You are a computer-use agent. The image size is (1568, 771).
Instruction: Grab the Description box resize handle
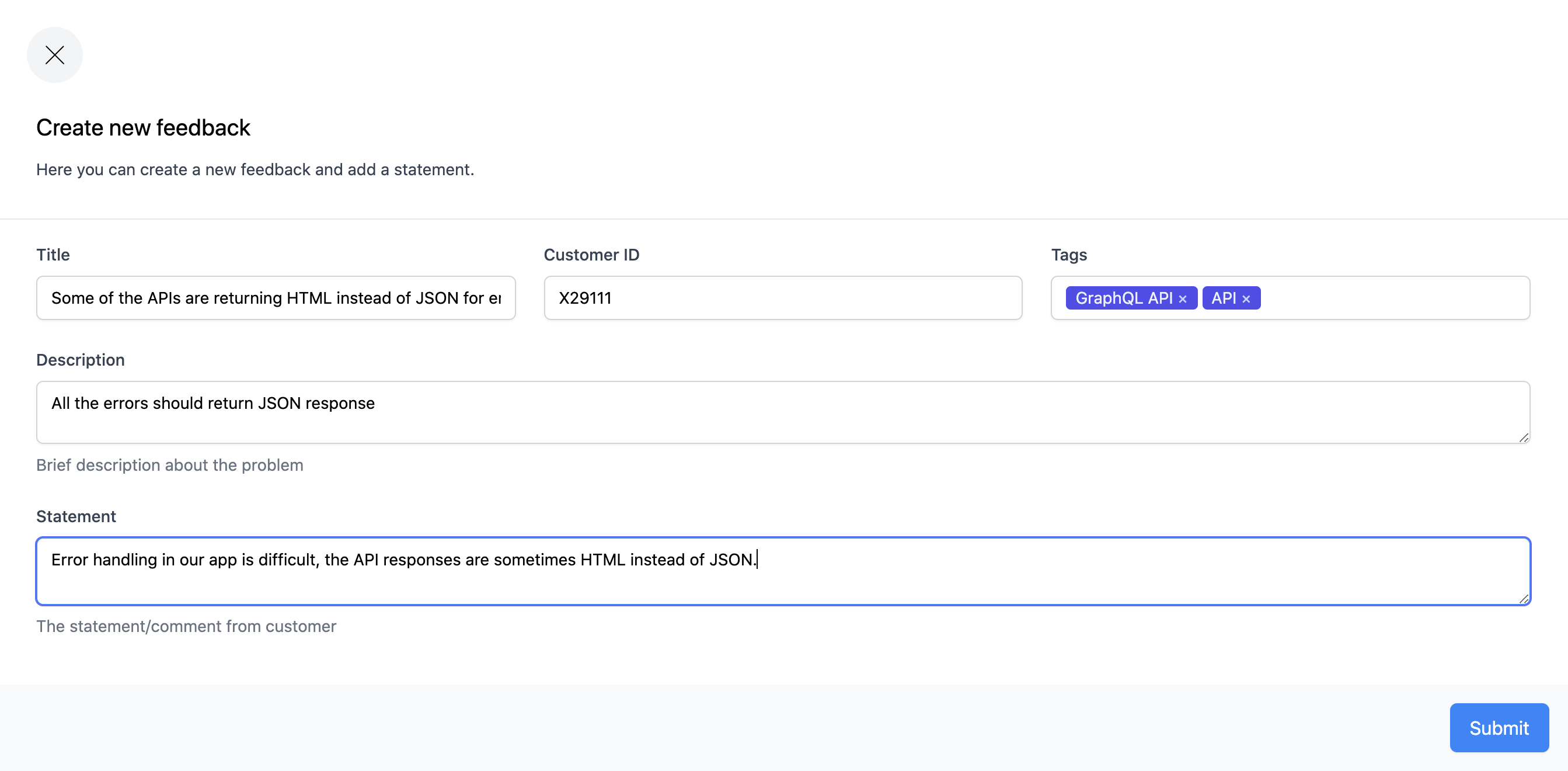[1524, 437]
